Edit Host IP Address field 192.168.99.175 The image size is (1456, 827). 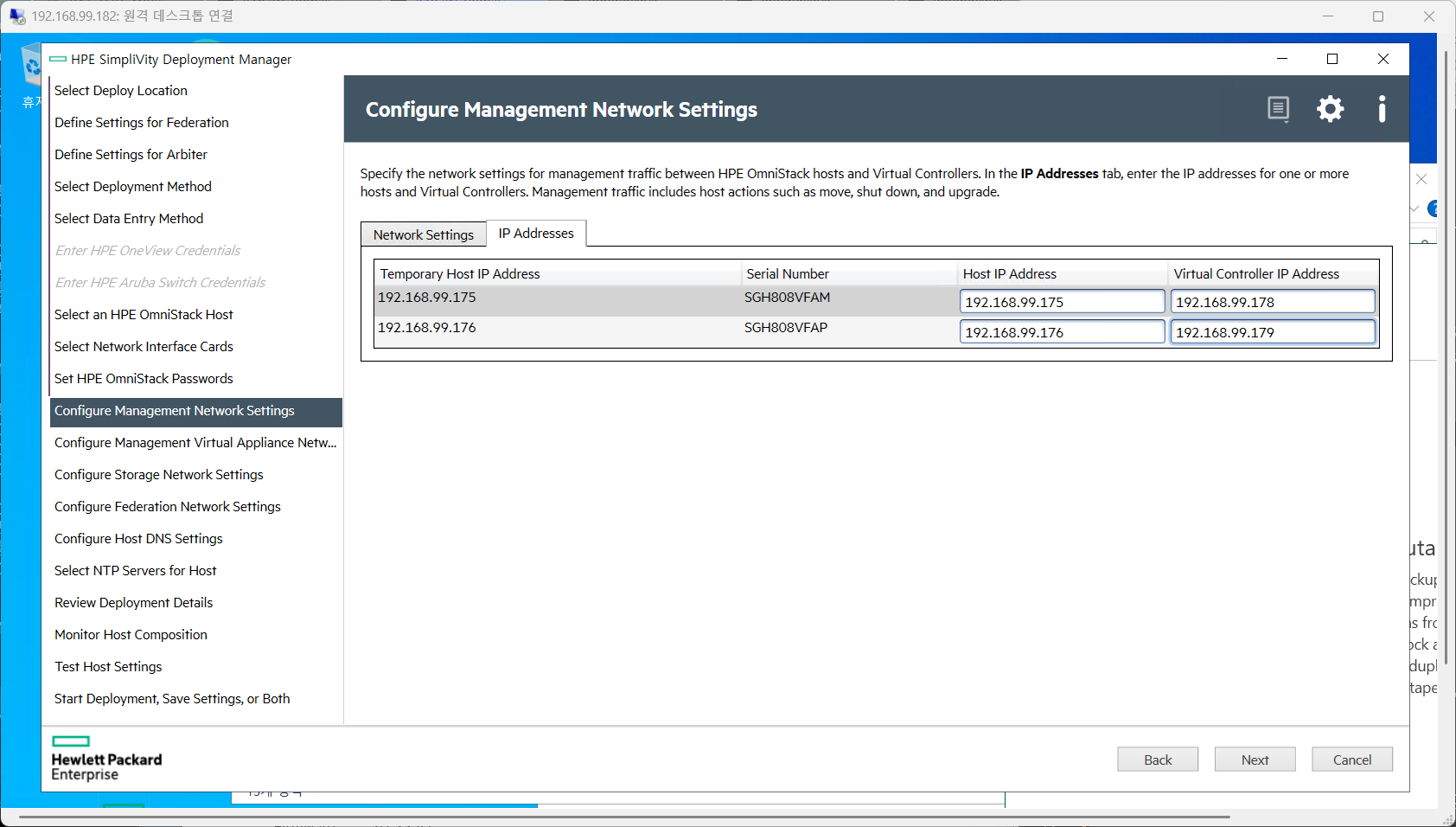[x=1062, y=302]
